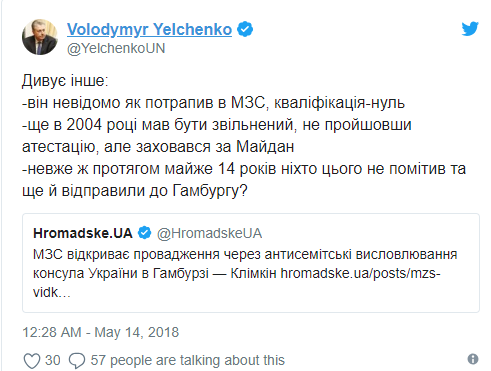Open the Volodymyr Yelchenko name link
Image resolution: width=491 pixels, height=371 pixels.
pyautogui.click(x=149, y=29)
